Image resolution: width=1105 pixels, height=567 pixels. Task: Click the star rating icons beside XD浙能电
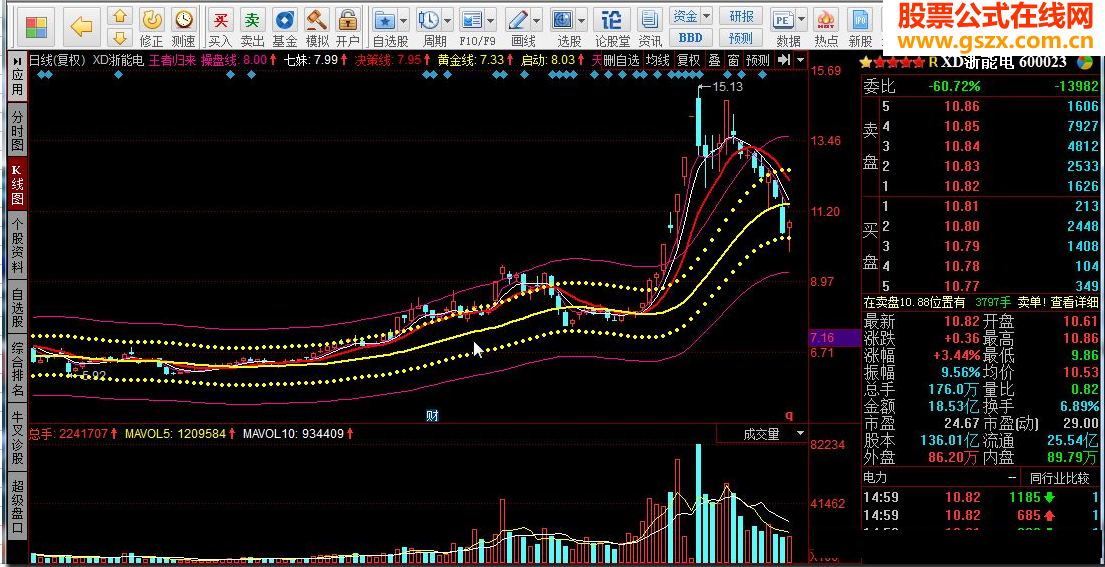(x=891, y=63)
